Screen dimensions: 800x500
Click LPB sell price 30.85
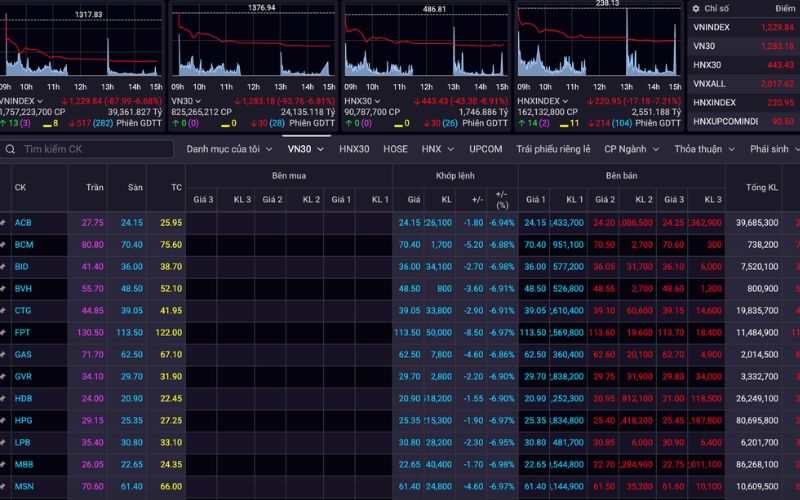click(x=604, y=442)
